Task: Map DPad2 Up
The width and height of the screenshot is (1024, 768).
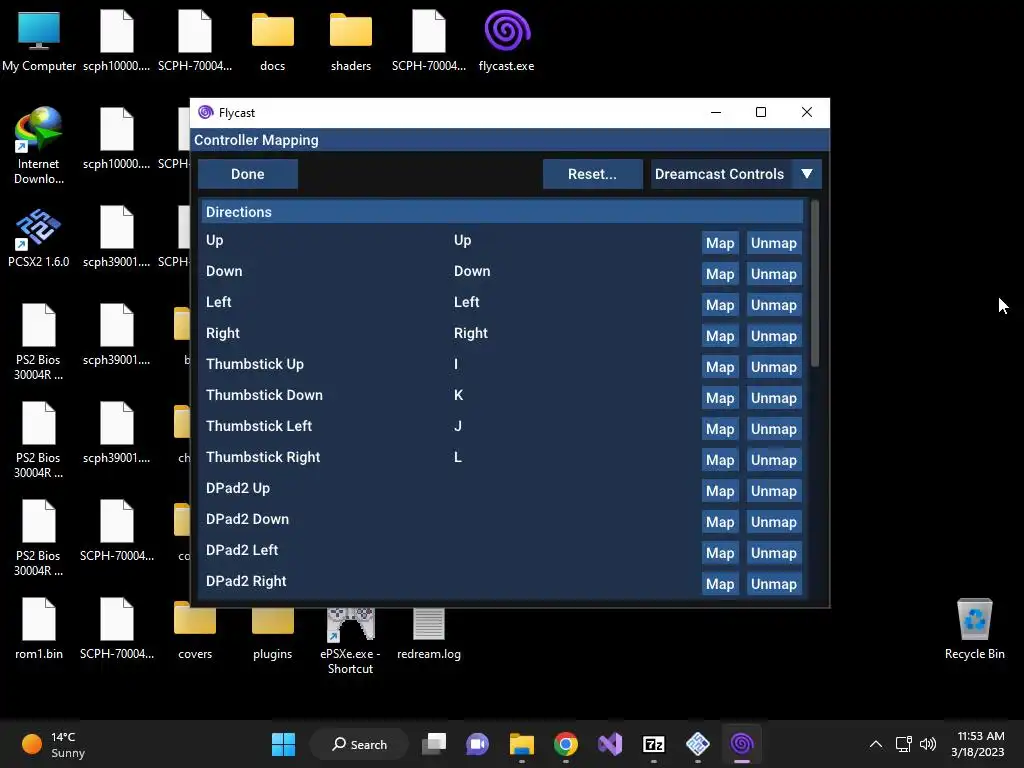Action: tap(720, 491)
